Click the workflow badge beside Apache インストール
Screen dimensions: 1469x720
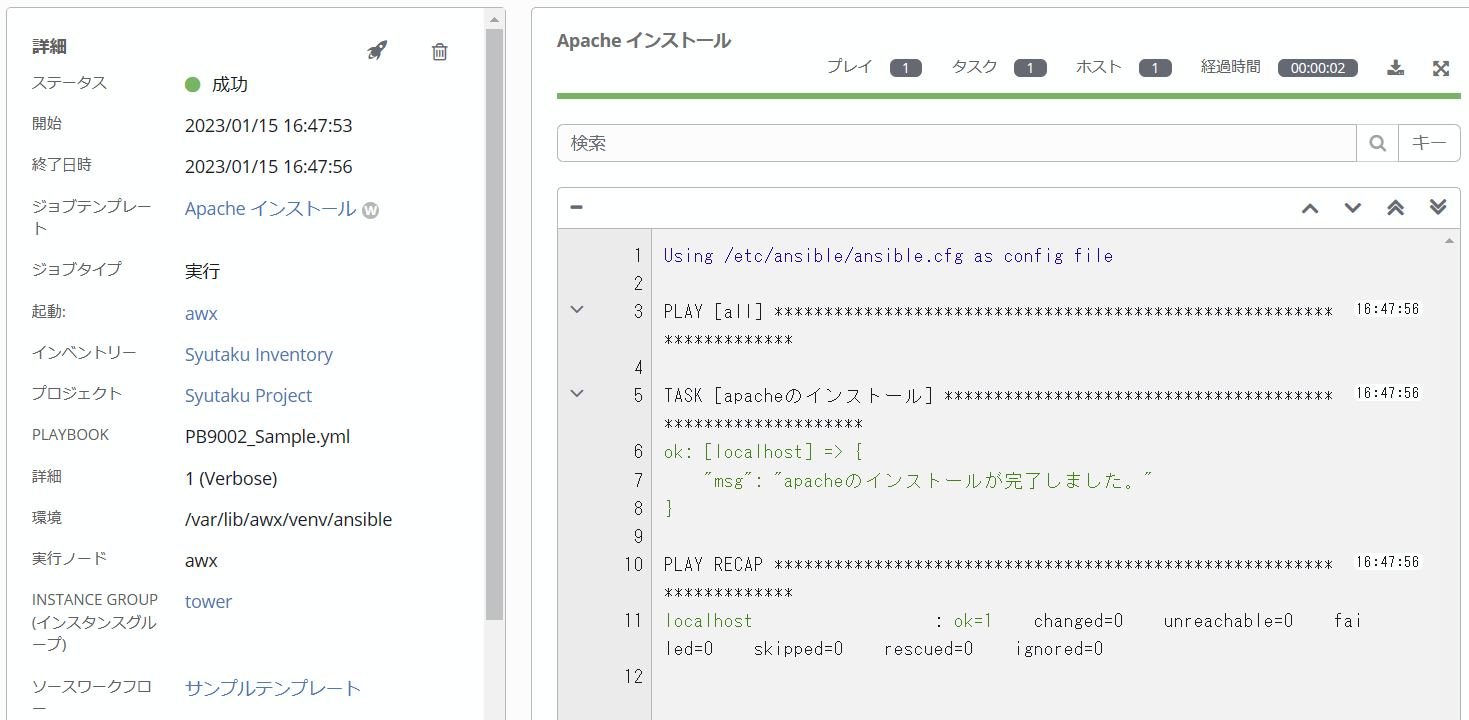click(369, 210)
